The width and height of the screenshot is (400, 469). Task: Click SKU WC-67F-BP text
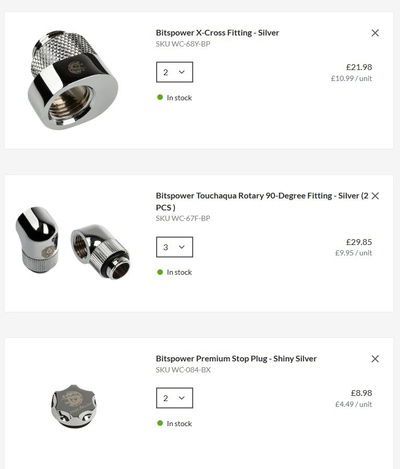coord(183,218)
